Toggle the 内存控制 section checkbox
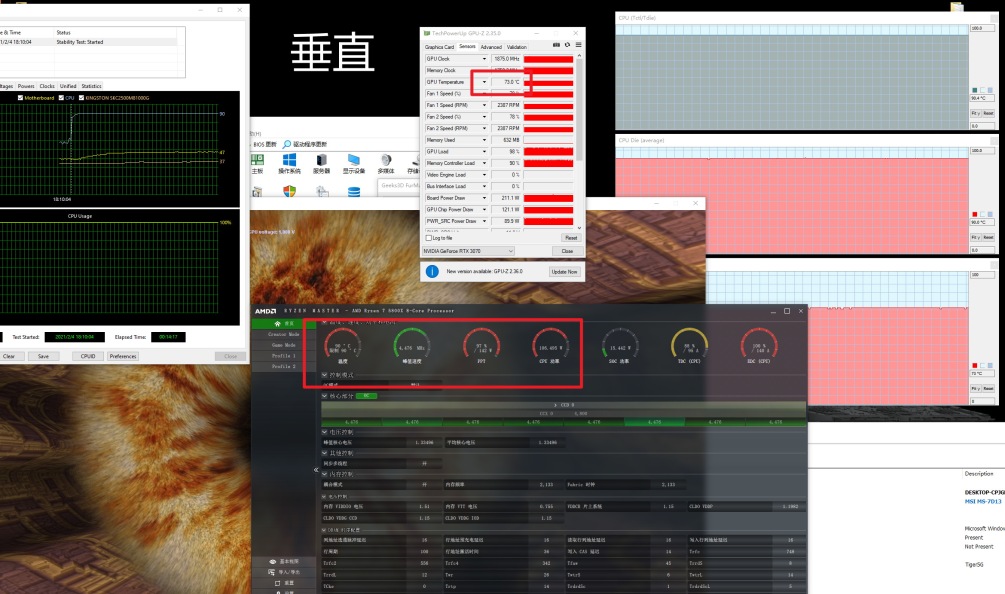1005x594 pixels. point(324,474)
